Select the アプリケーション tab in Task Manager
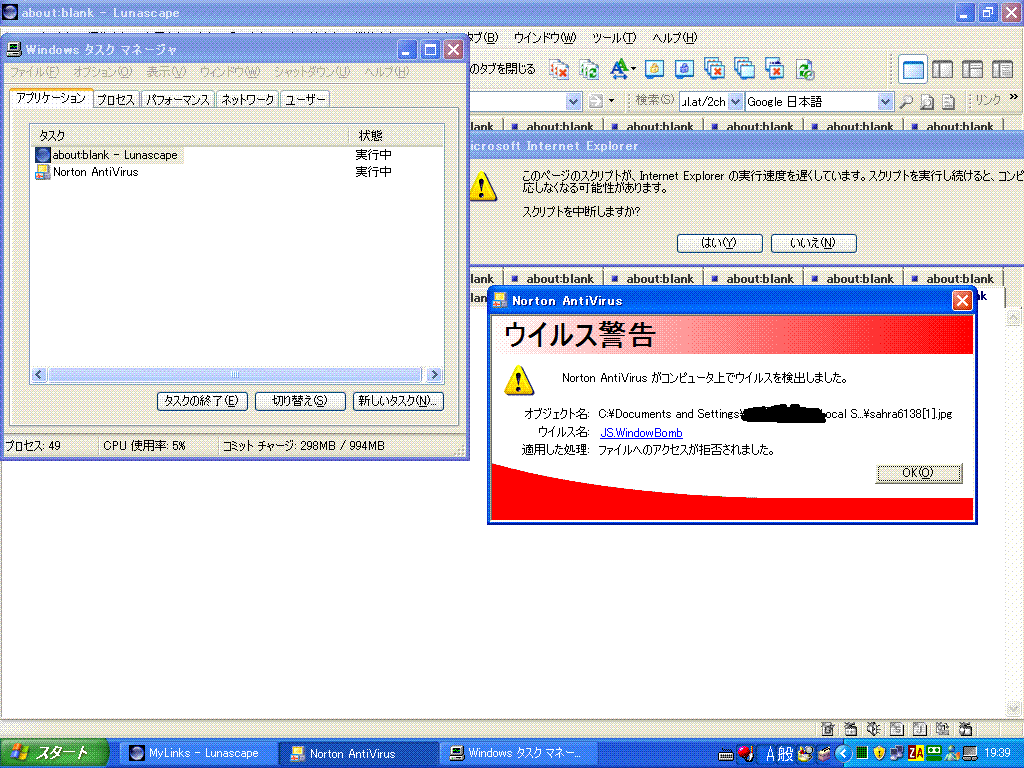Viewport: 1024px width, 768px height. [51, 98]
